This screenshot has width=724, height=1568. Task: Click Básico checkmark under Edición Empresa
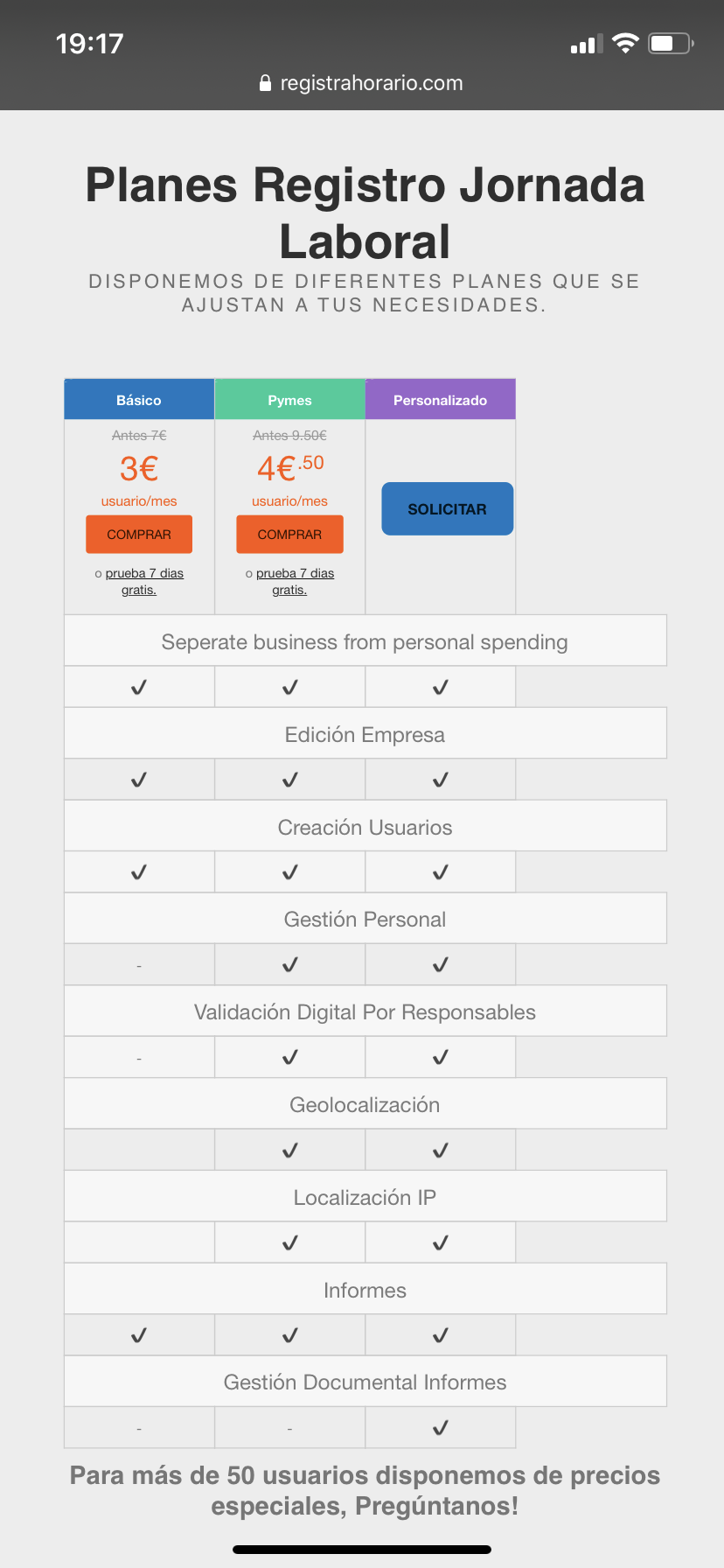pyautogui.click(x=139, y=780)
